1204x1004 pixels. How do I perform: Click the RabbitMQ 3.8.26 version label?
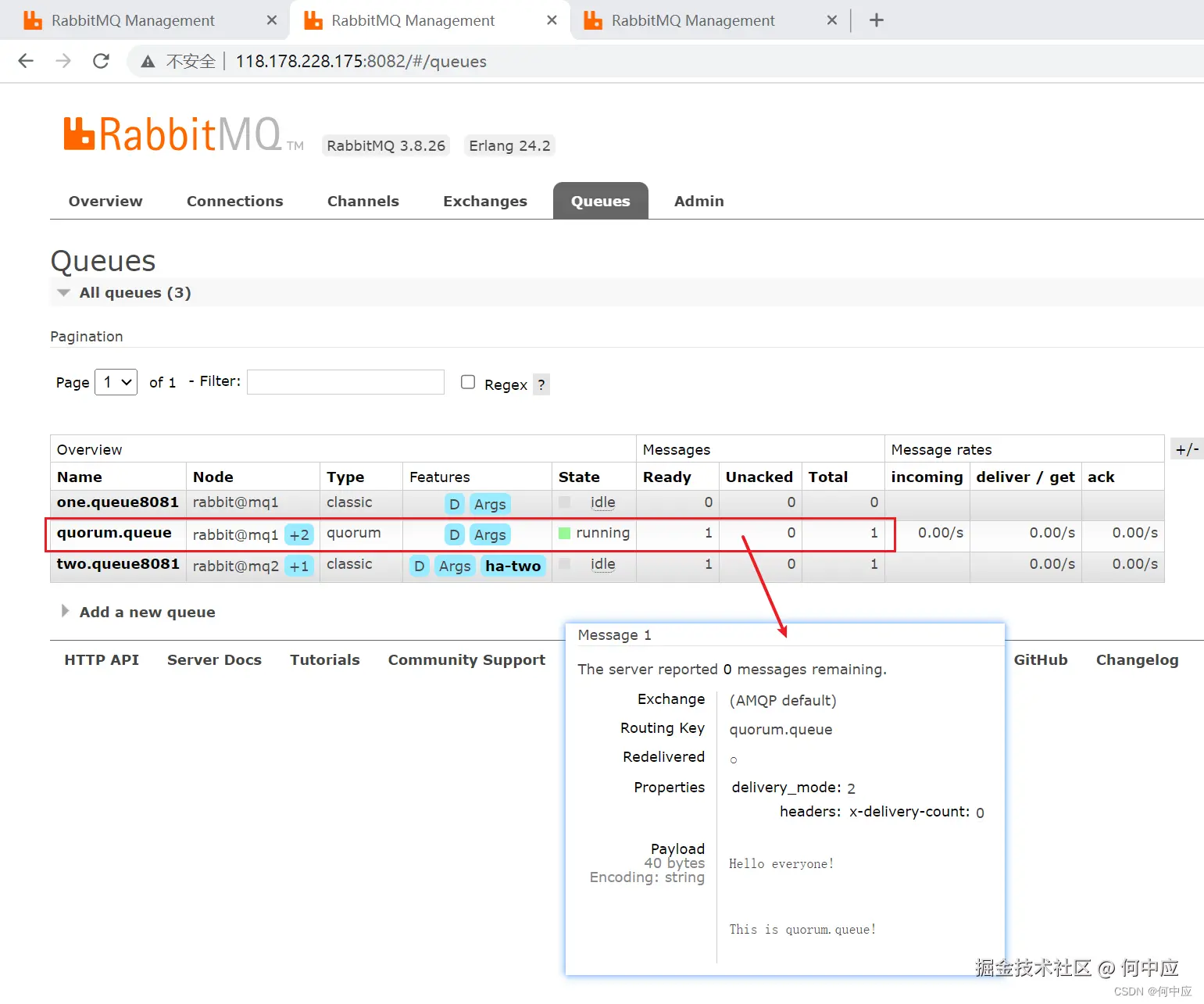(386, 146)
